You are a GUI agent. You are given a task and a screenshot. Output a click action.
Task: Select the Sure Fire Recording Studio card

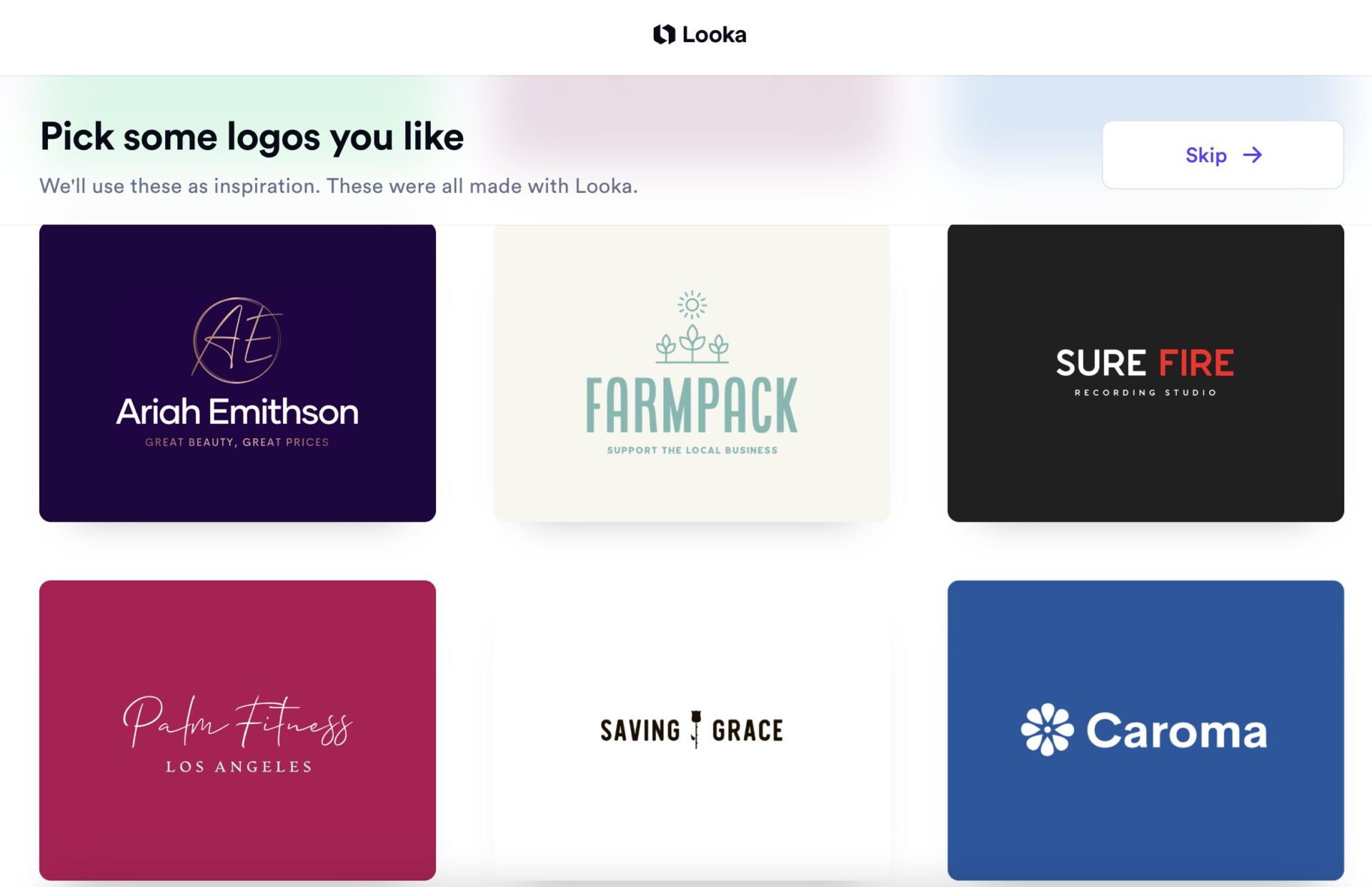pos(1145,372)
